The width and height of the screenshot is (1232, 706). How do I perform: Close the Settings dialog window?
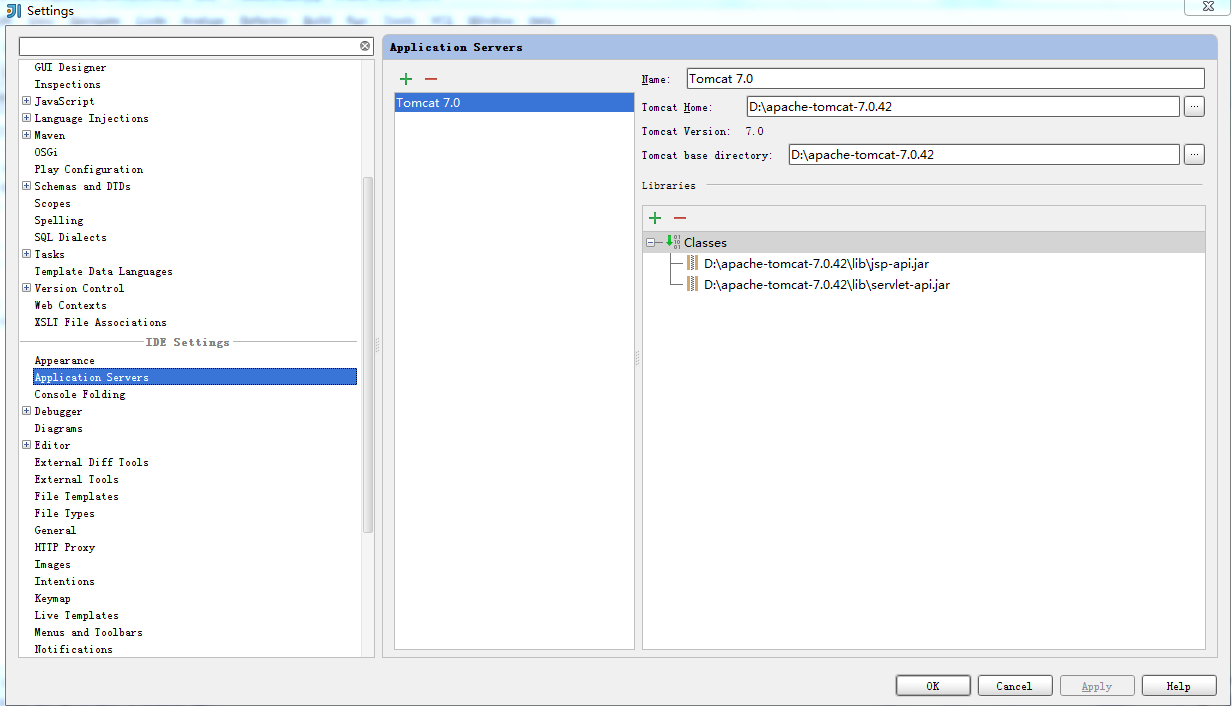tap(1207, 6)
